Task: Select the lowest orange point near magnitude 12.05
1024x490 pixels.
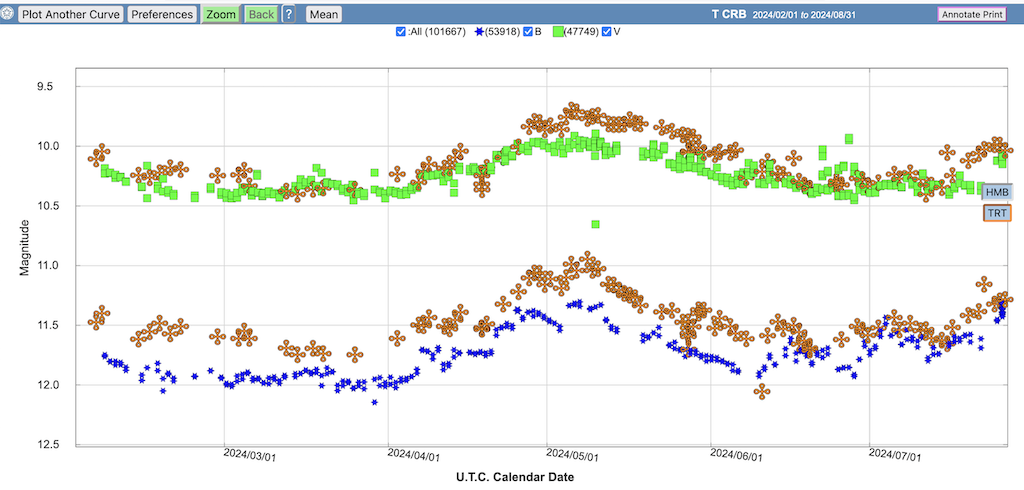Action: [x=762, y=391]
